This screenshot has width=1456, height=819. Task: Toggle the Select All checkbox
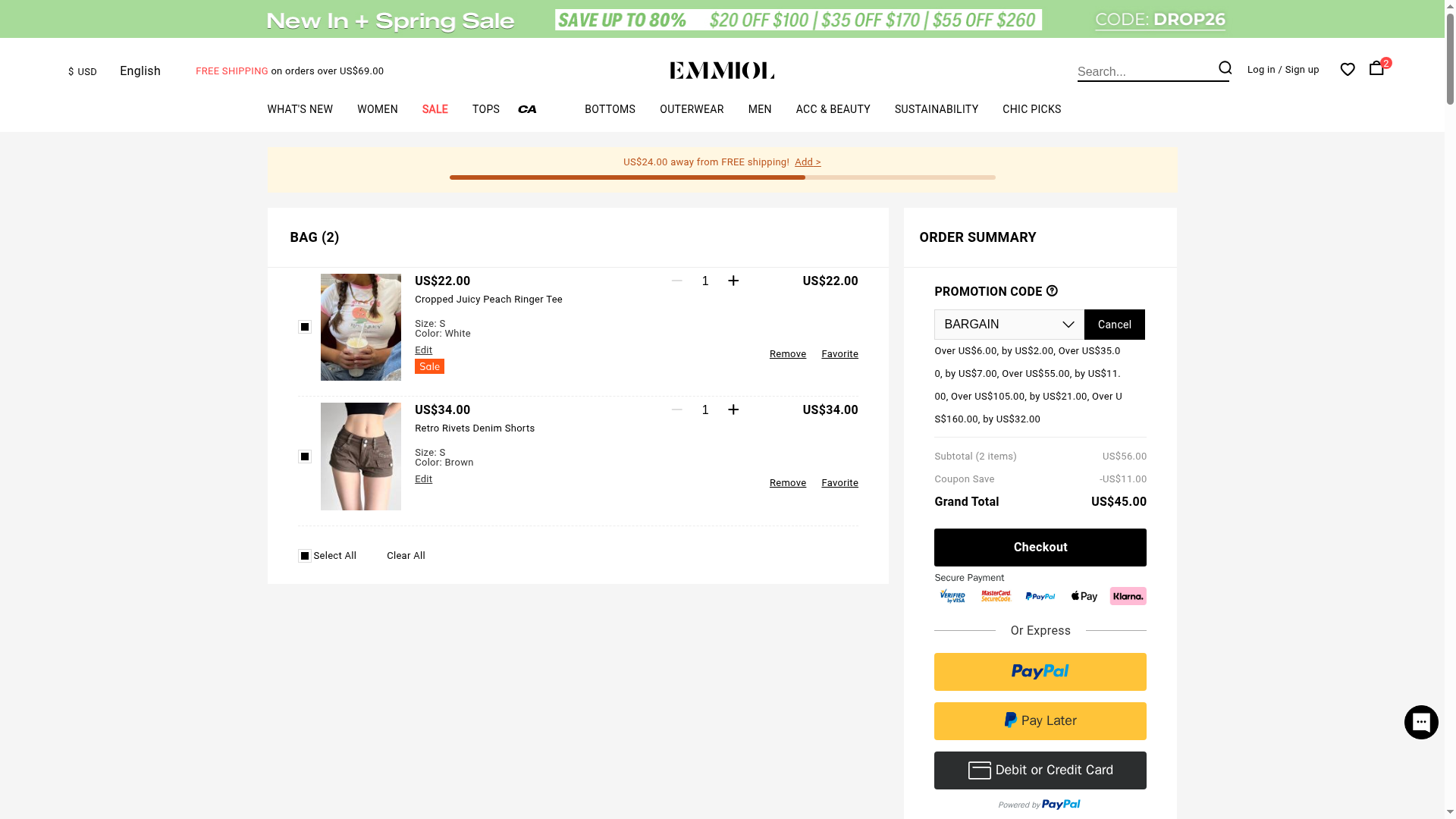point(305,556)
